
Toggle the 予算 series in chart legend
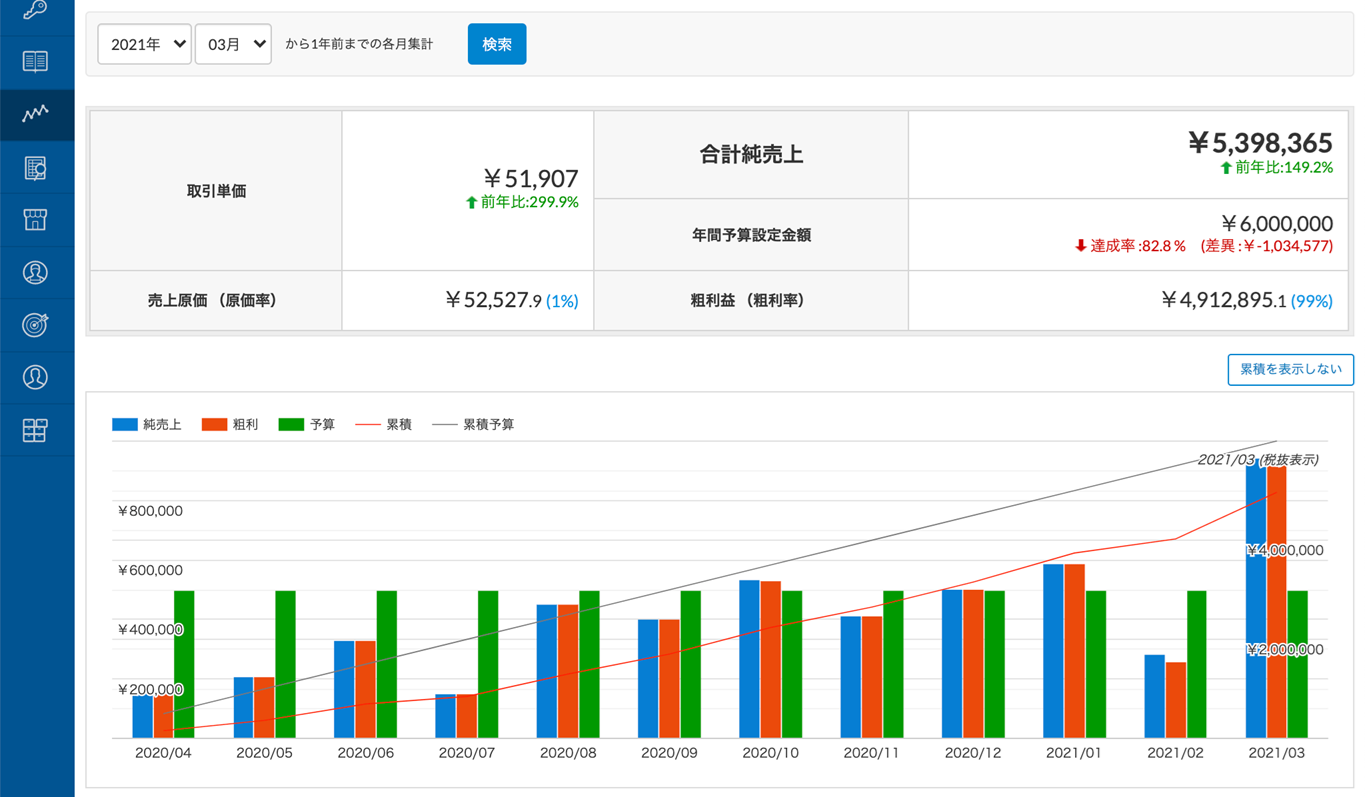point(307,425)
